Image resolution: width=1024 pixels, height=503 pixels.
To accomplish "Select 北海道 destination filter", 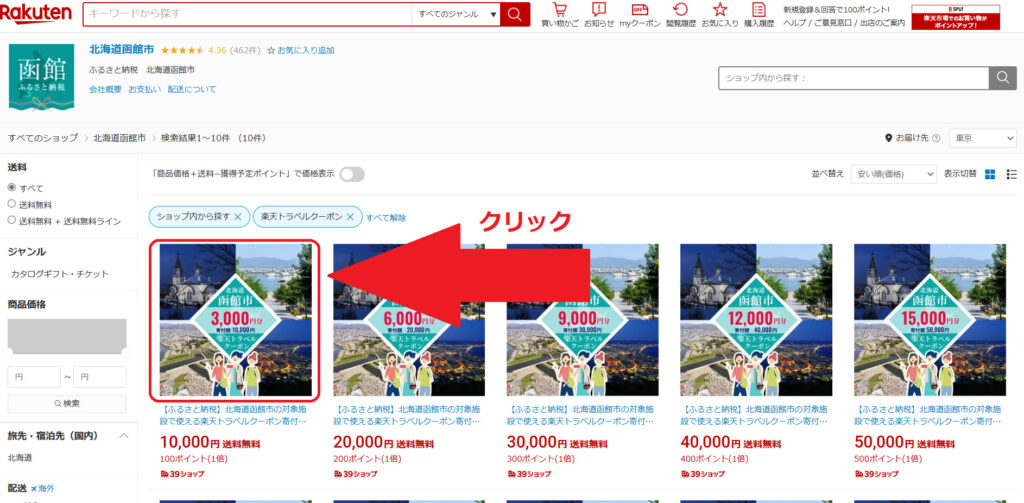I will (20, 458).
